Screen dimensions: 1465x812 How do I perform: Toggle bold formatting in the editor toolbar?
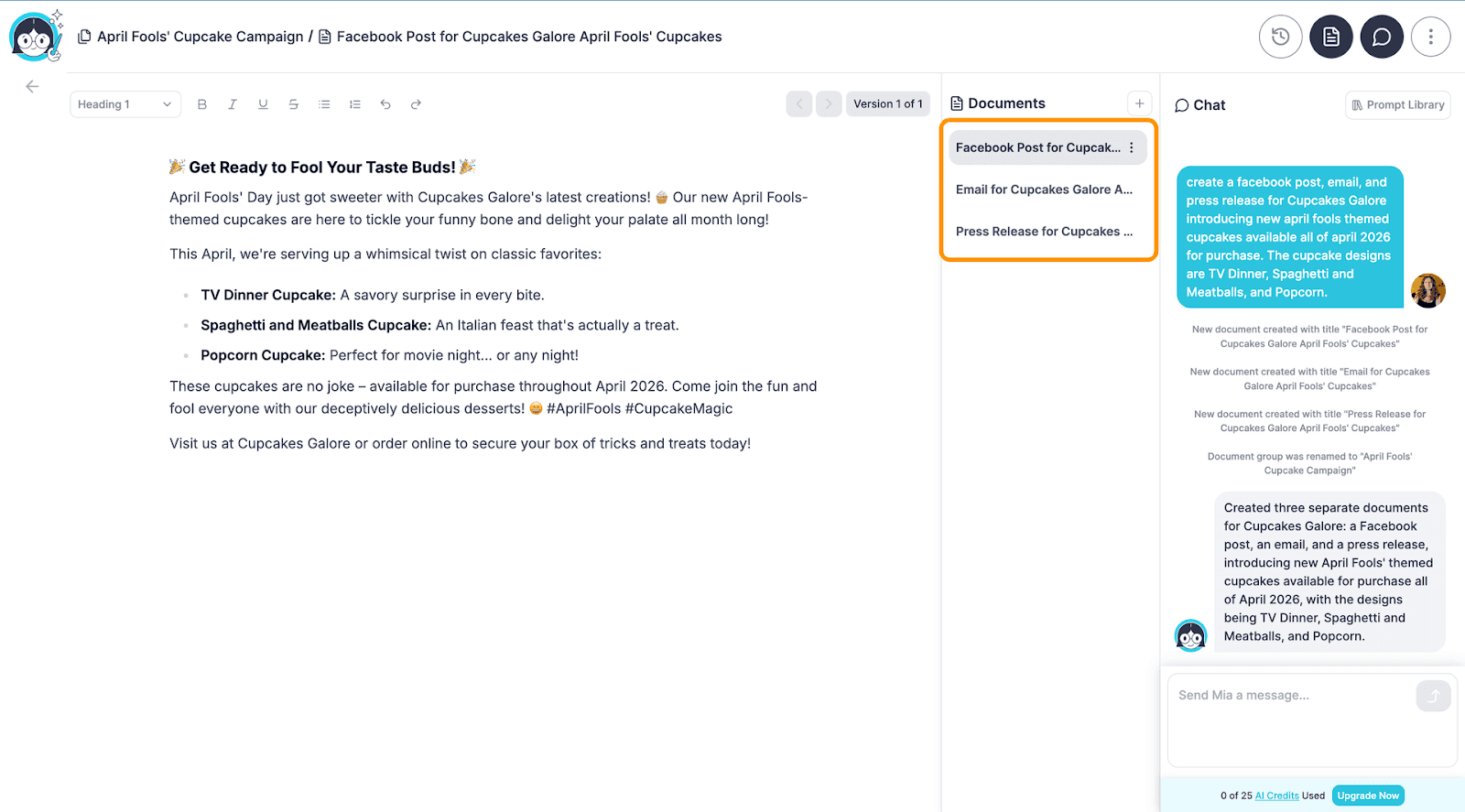202,104
